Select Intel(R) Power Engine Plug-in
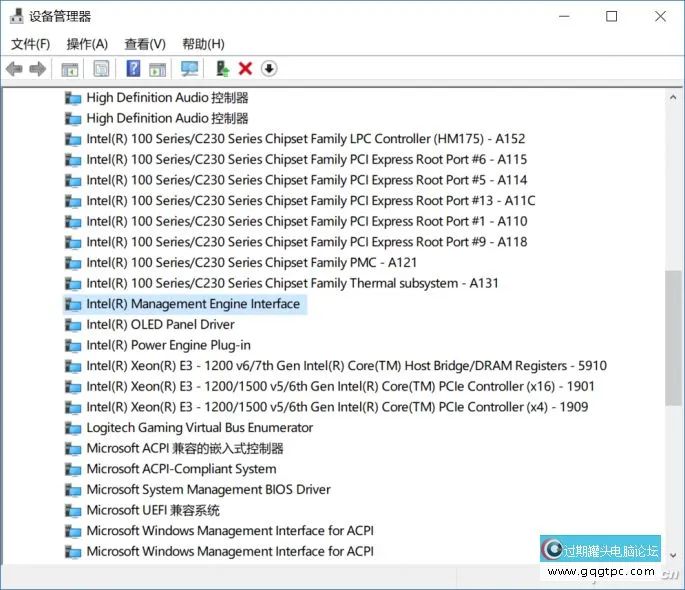Image resolution: width=685 pixels, height=590 pixels. click(168, 345)
